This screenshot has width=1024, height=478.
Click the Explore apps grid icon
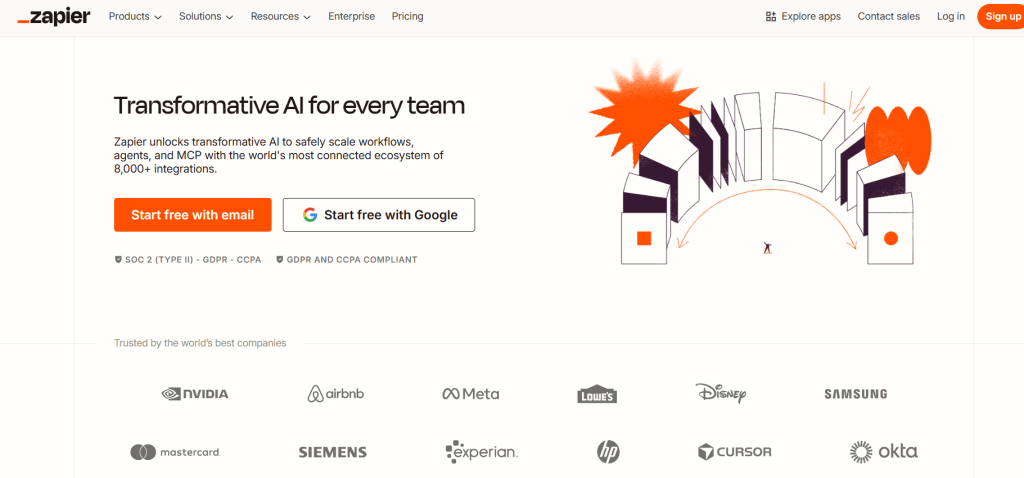[771, 16]
